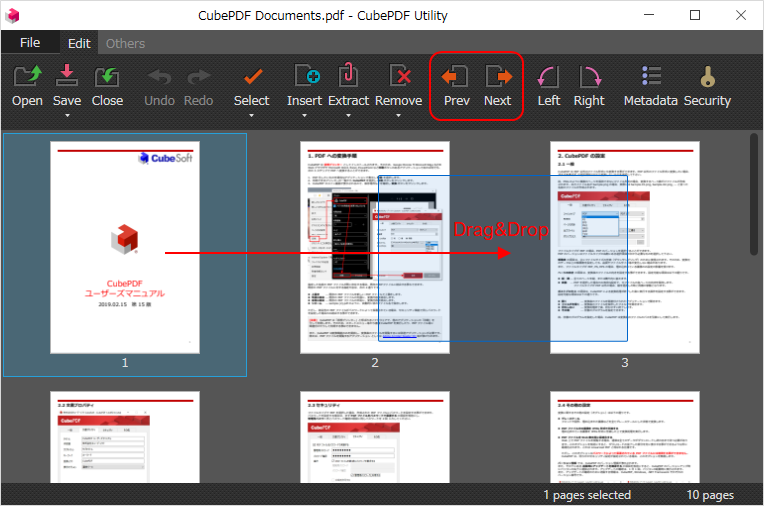This screenshot has height=506, width=764.
Task: Select the fifth page thumbnail in second row
Action: click(375, 437)
